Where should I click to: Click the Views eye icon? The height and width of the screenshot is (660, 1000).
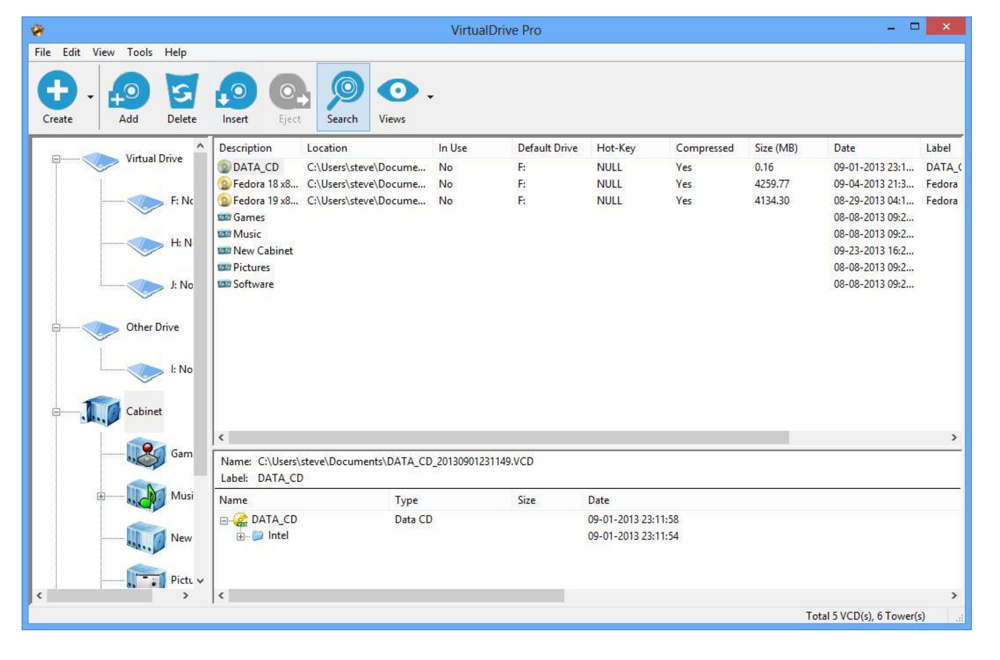397,91
